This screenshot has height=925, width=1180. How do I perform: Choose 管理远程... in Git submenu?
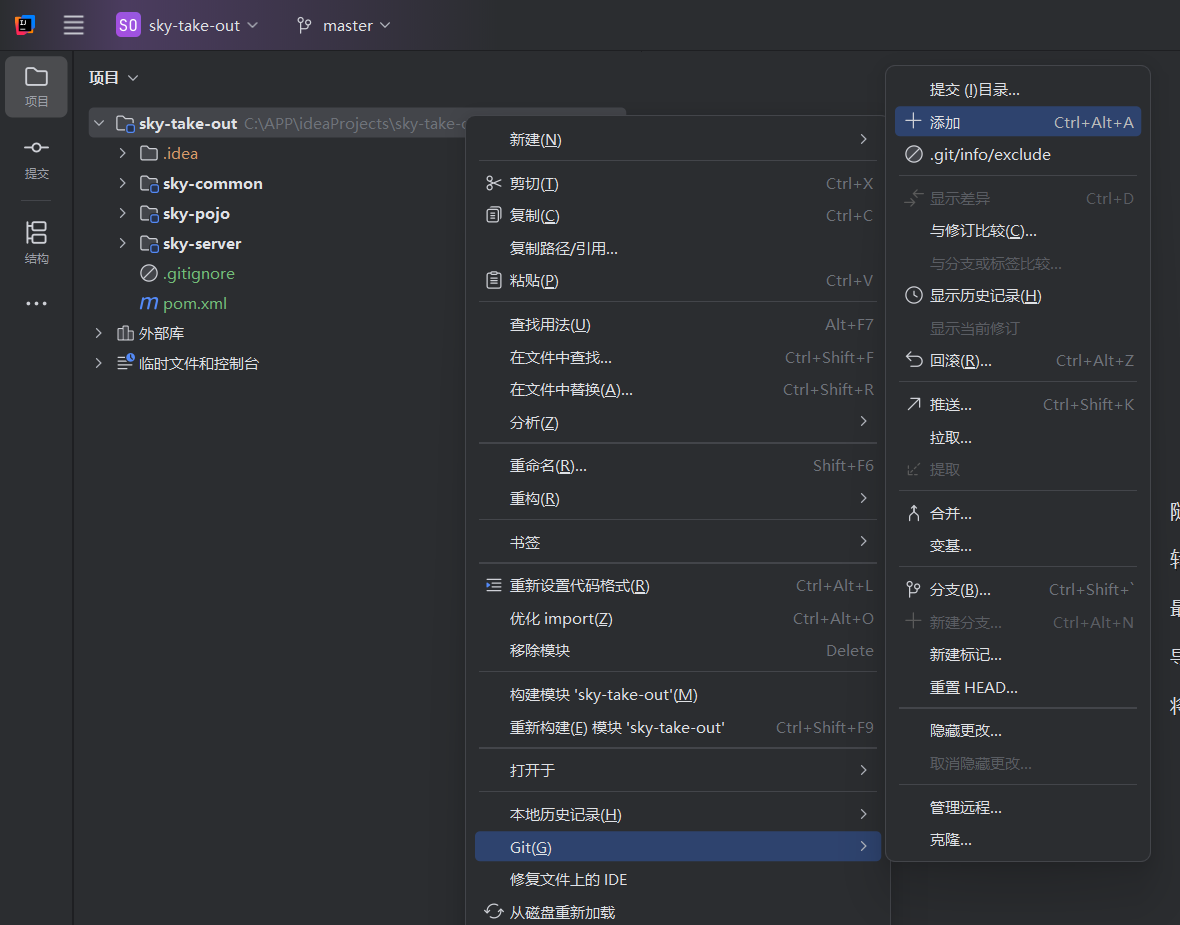[1017, 808]
